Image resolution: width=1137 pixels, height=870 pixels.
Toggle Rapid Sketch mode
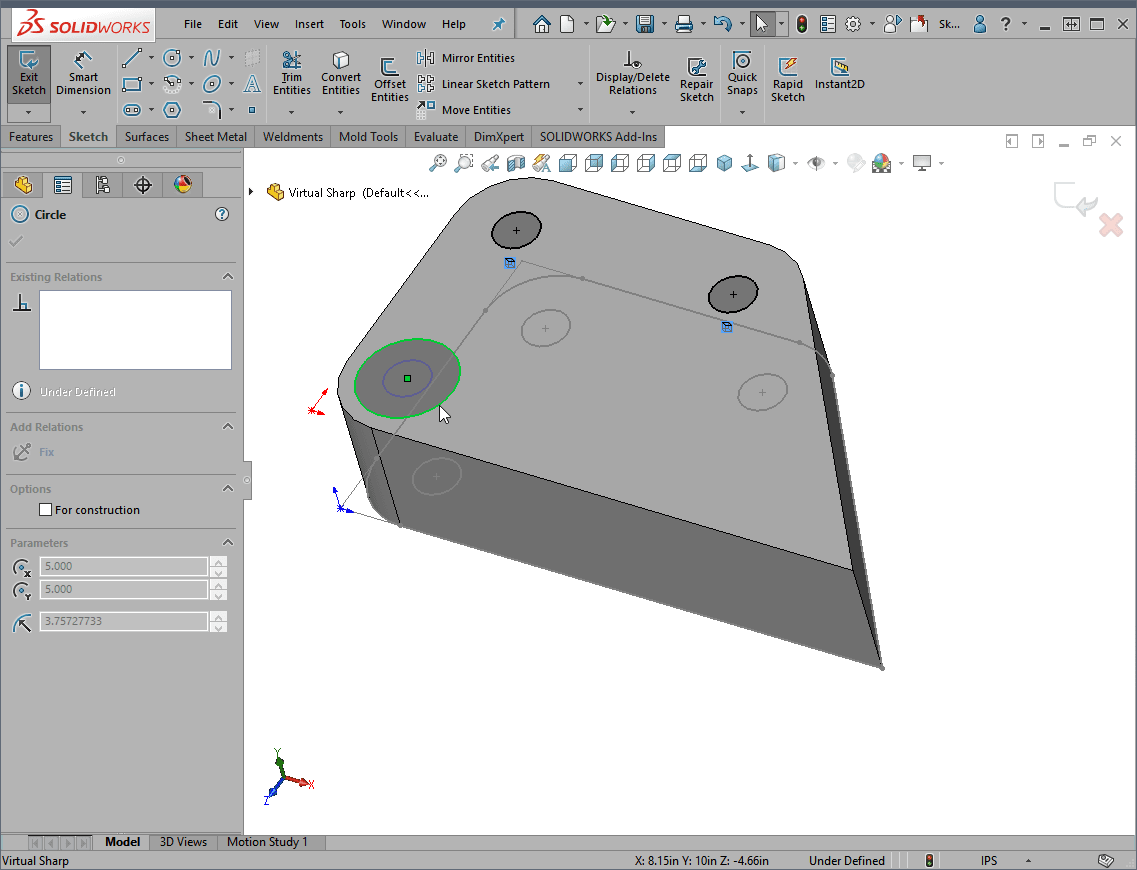[x=787, y=80]
